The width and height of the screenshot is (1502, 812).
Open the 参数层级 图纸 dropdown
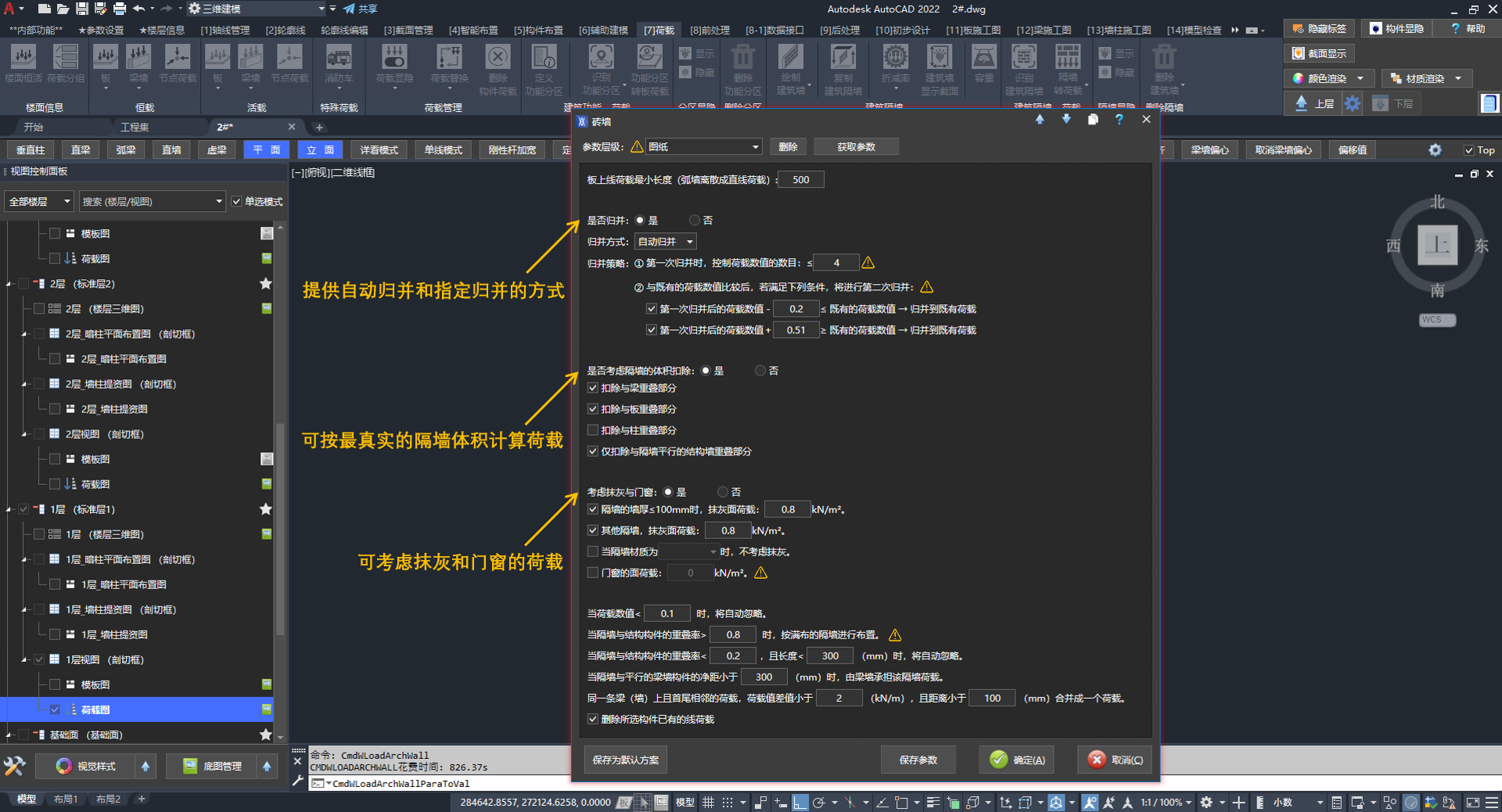[x=703, y=147]
